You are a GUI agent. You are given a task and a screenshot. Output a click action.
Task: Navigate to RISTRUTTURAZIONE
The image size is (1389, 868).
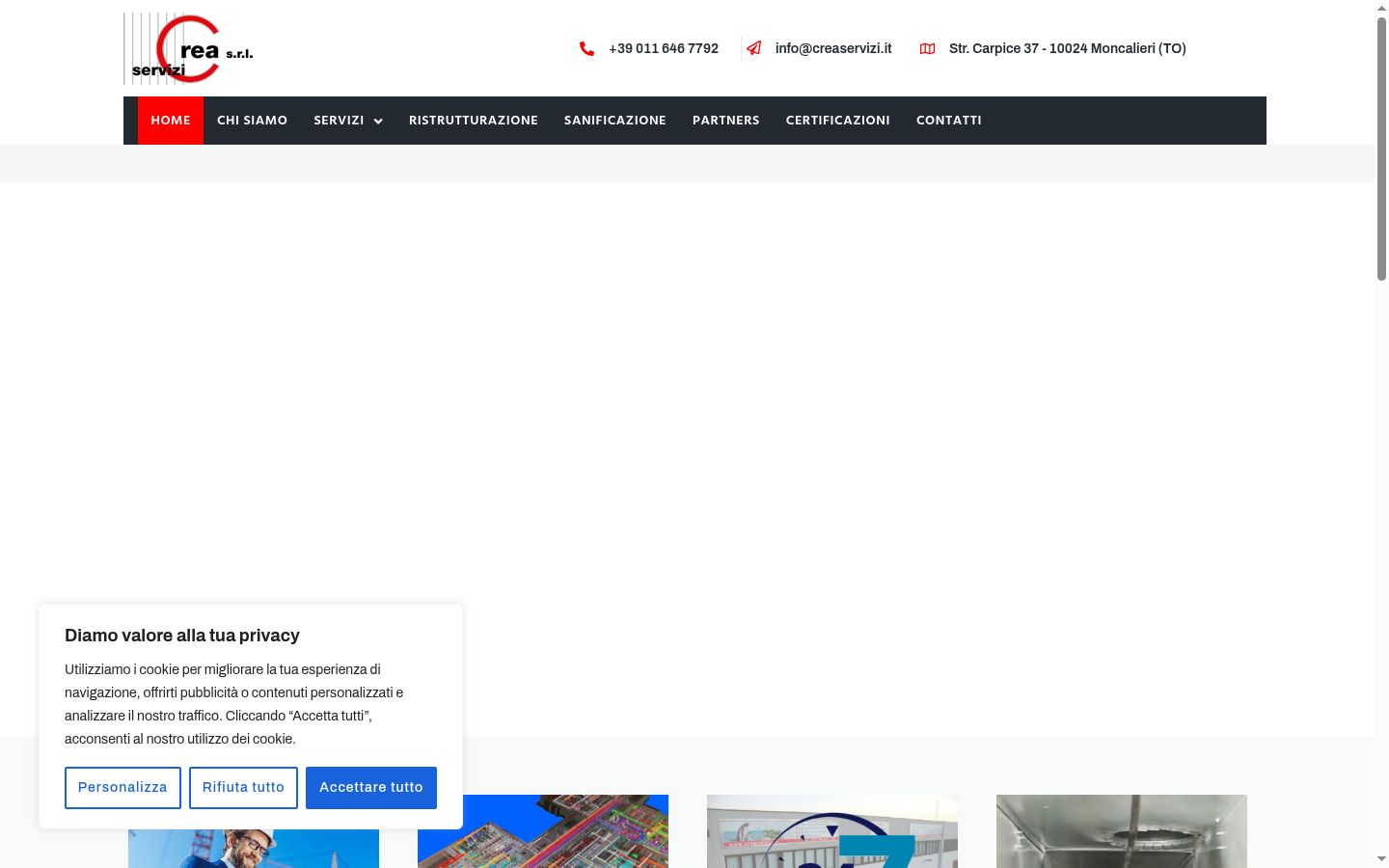coord(474,121)
